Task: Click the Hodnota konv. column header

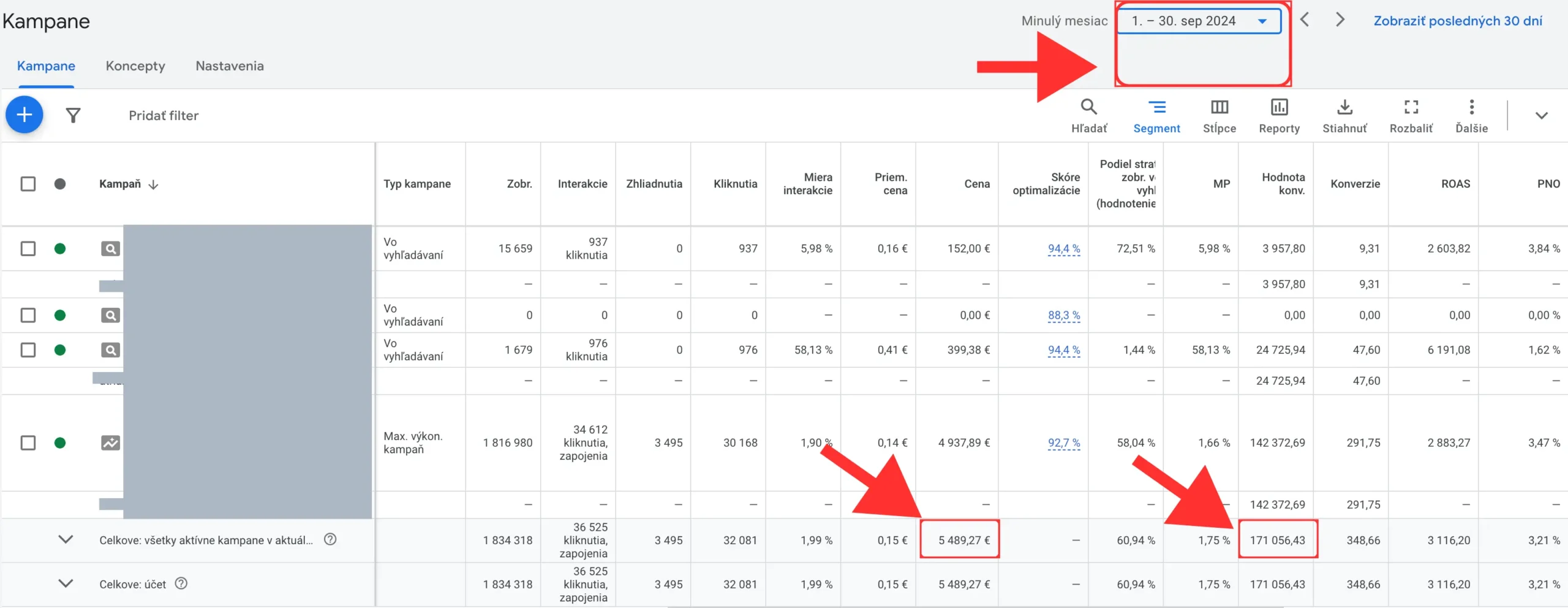Action: pyautogui.click(x=1283, y=184)
